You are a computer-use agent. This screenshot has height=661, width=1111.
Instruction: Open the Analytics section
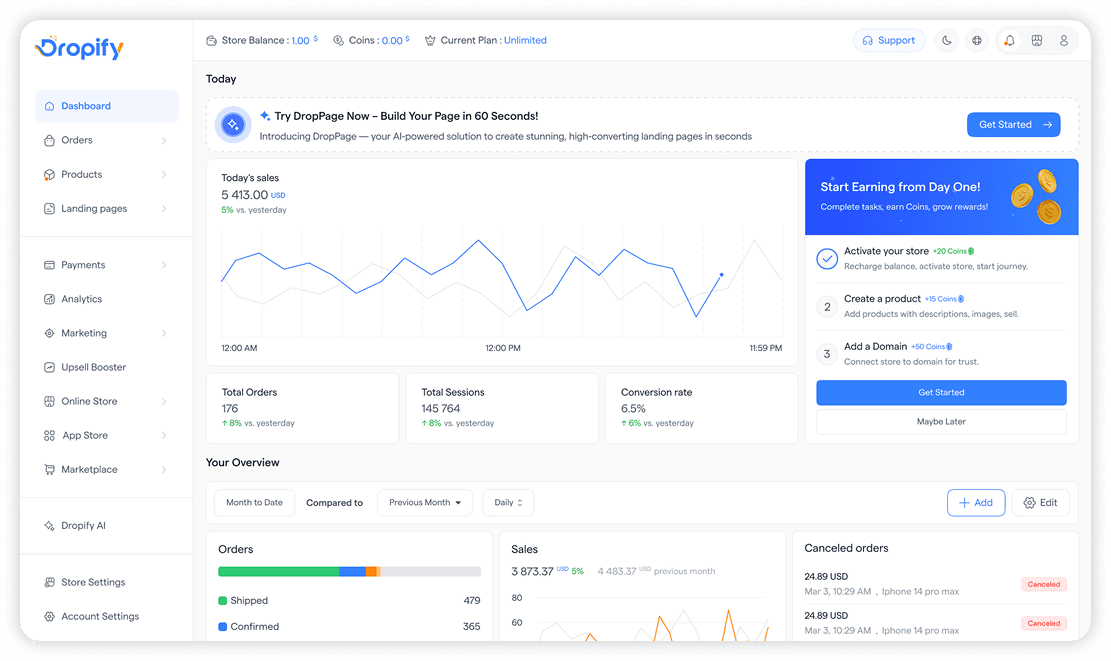(80, 298)
